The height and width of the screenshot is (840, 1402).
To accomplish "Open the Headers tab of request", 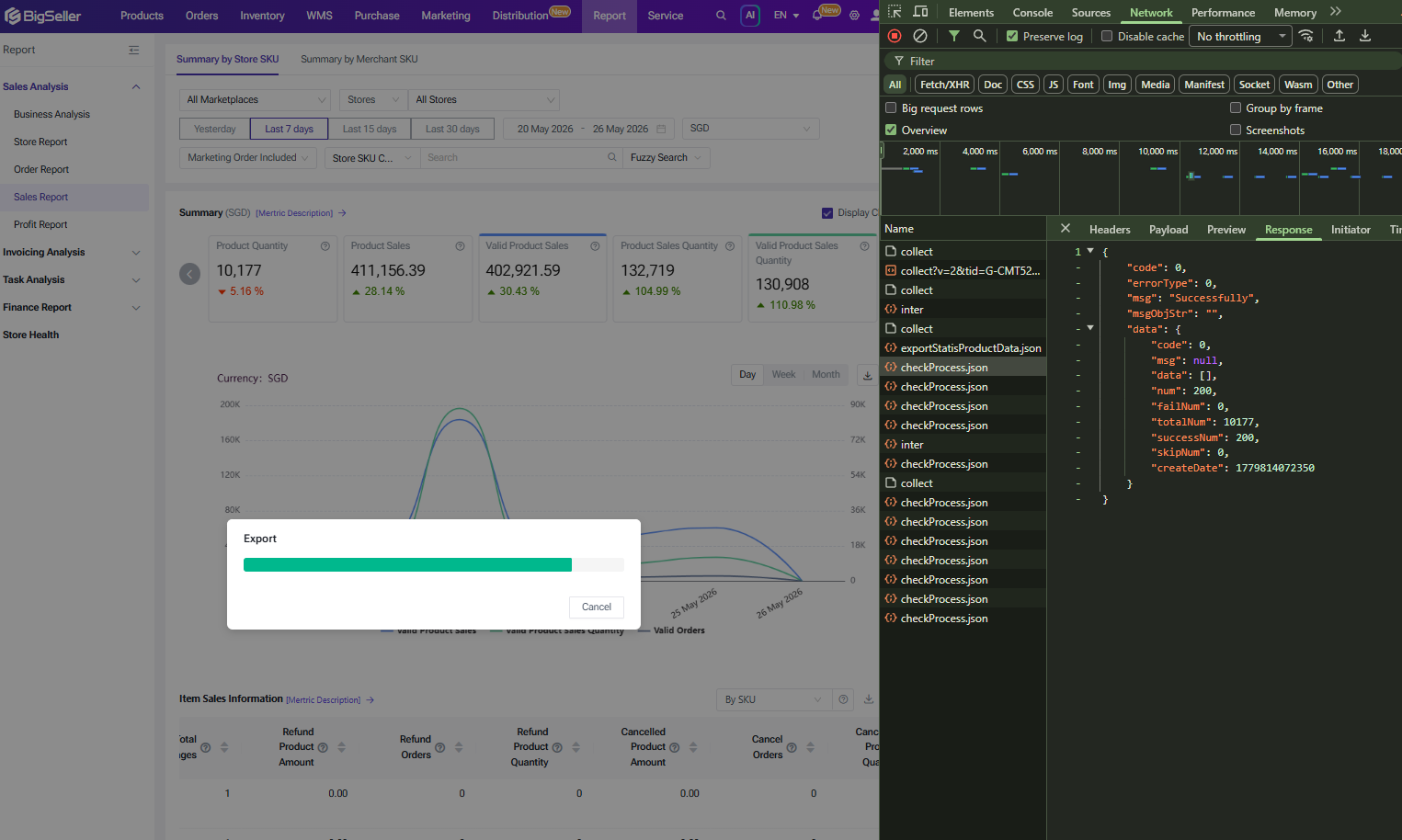I will coord(1110,229).
